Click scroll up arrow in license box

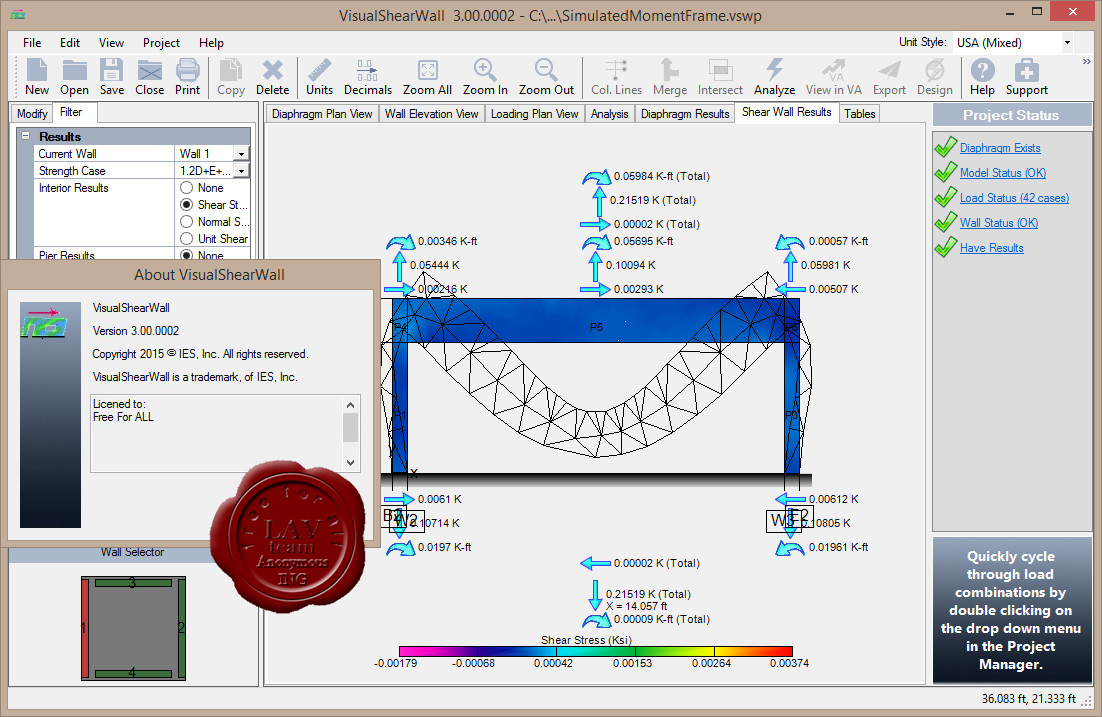[x=351, y=405]
